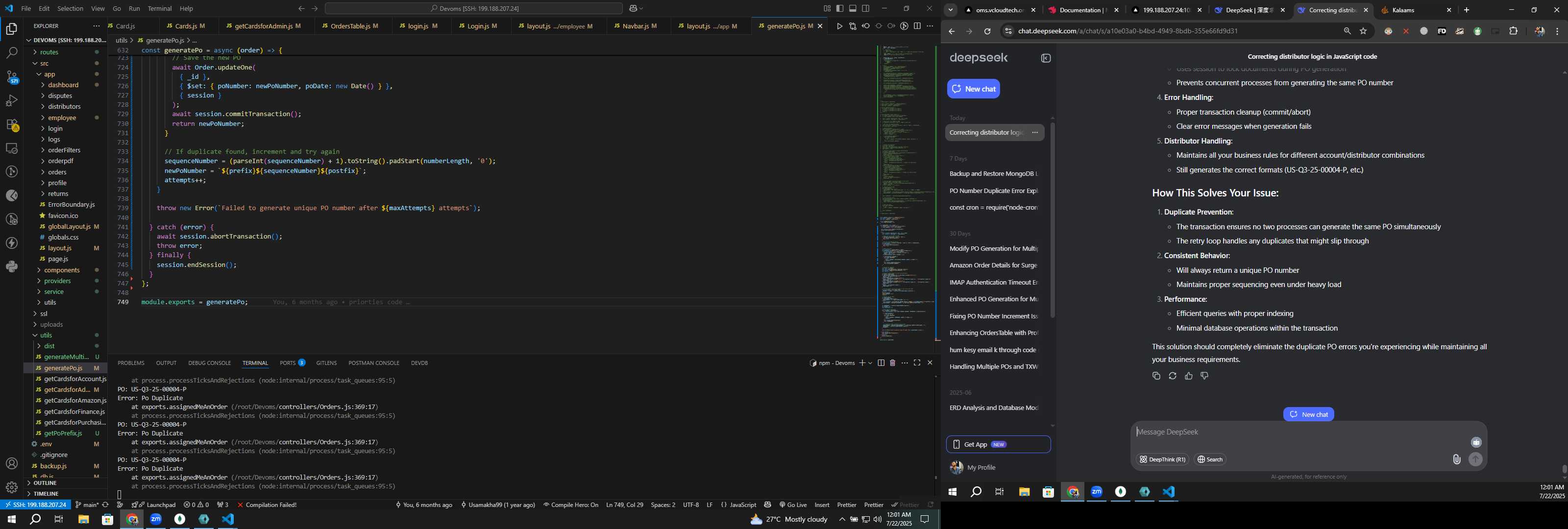Image resolution: width=1568 pixels, height=529 pixels.
Task: Open Accounts icon at bottom of activity bar
Action: (12, 464)
